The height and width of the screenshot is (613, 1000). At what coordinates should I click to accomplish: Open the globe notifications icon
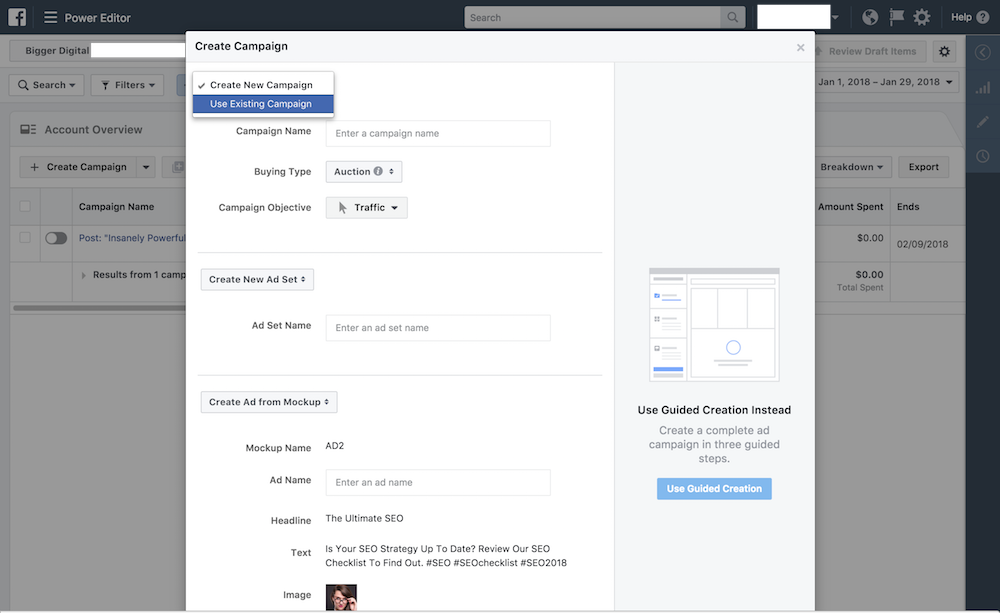tap(870, 17)
